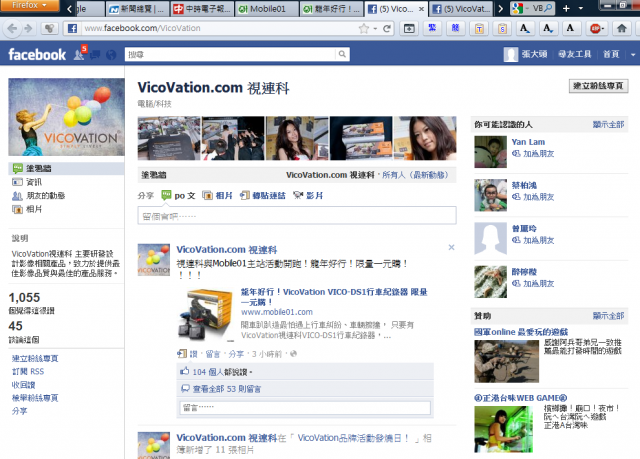Click the Facebook search field

231,54
